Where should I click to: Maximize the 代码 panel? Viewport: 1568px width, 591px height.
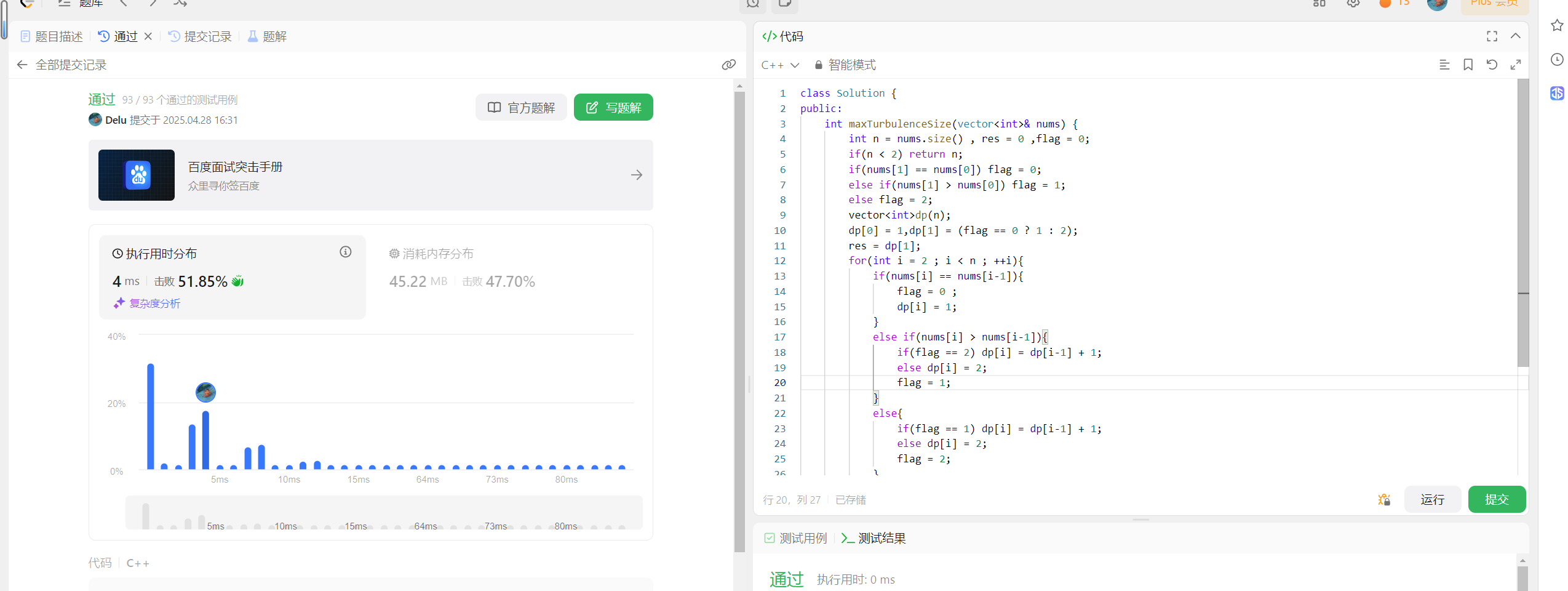click(x=1492, y=36)
